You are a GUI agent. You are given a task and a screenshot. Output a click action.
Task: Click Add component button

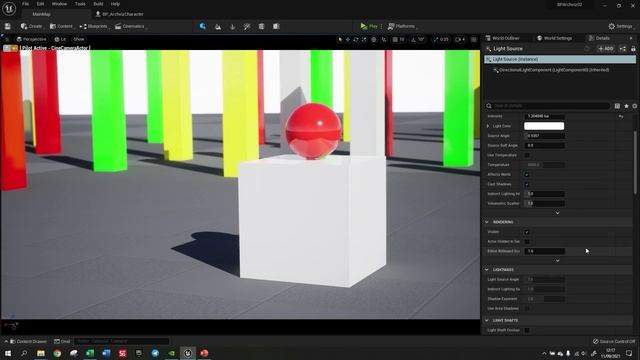pos(606,49)
